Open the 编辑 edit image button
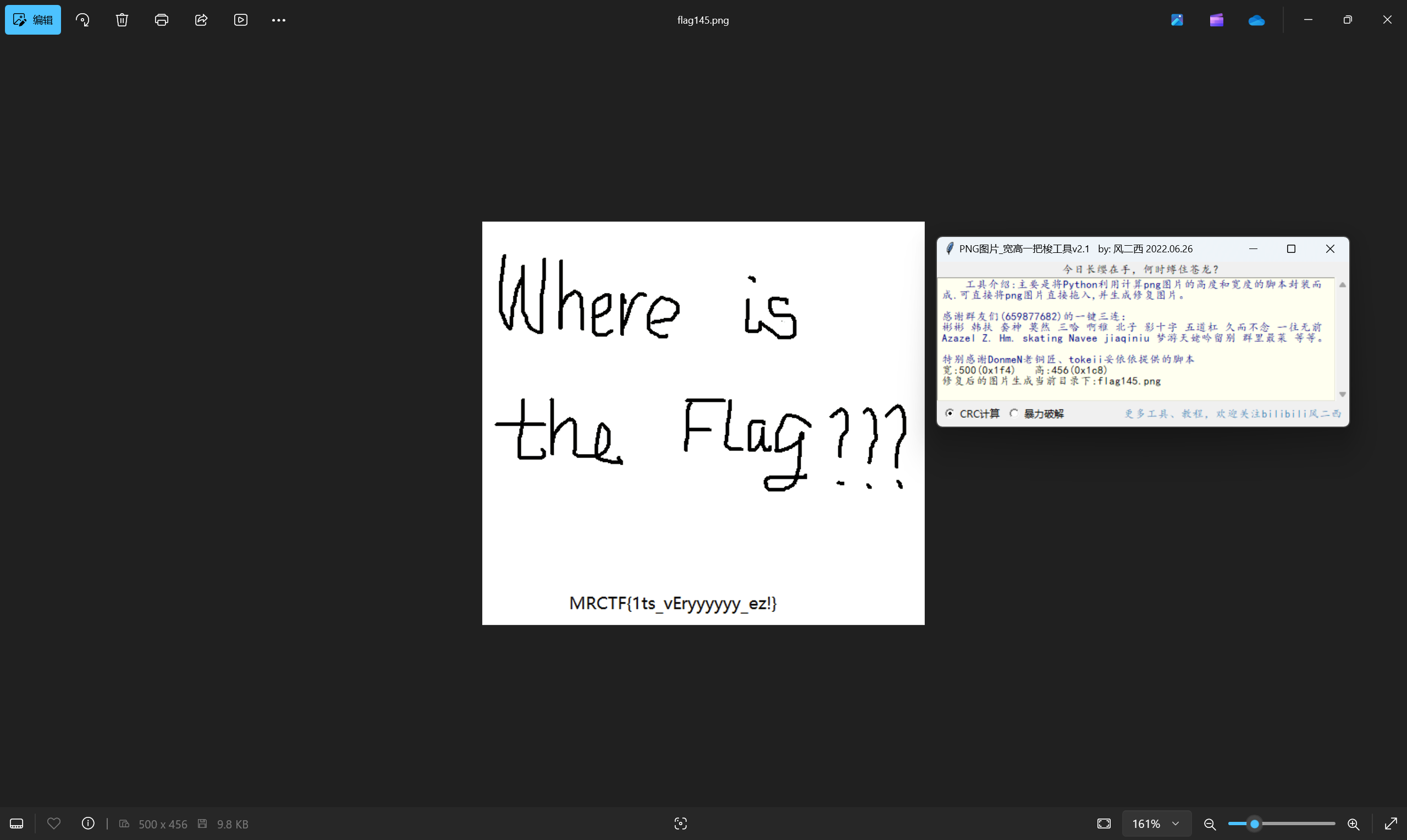1407x840 pixels. 33,20
